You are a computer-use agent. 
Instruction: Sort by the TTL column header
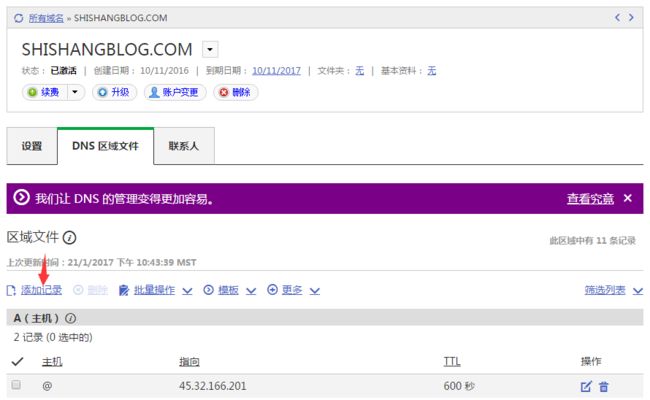pyautogui.click(x=452, y=362)
